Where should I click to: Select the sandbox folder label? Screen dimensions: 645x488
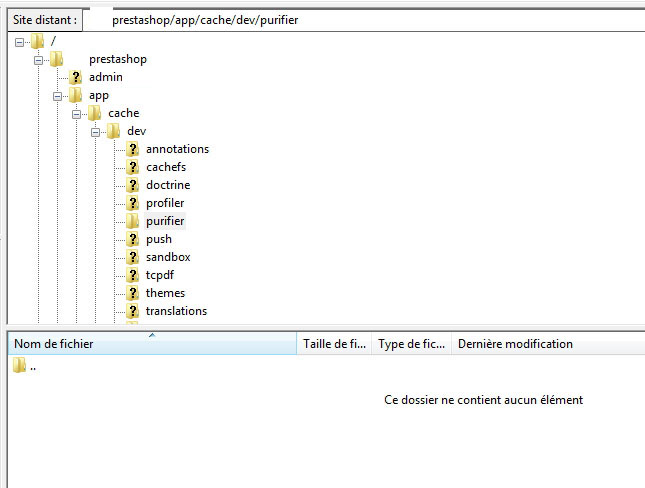pos(168,257)
